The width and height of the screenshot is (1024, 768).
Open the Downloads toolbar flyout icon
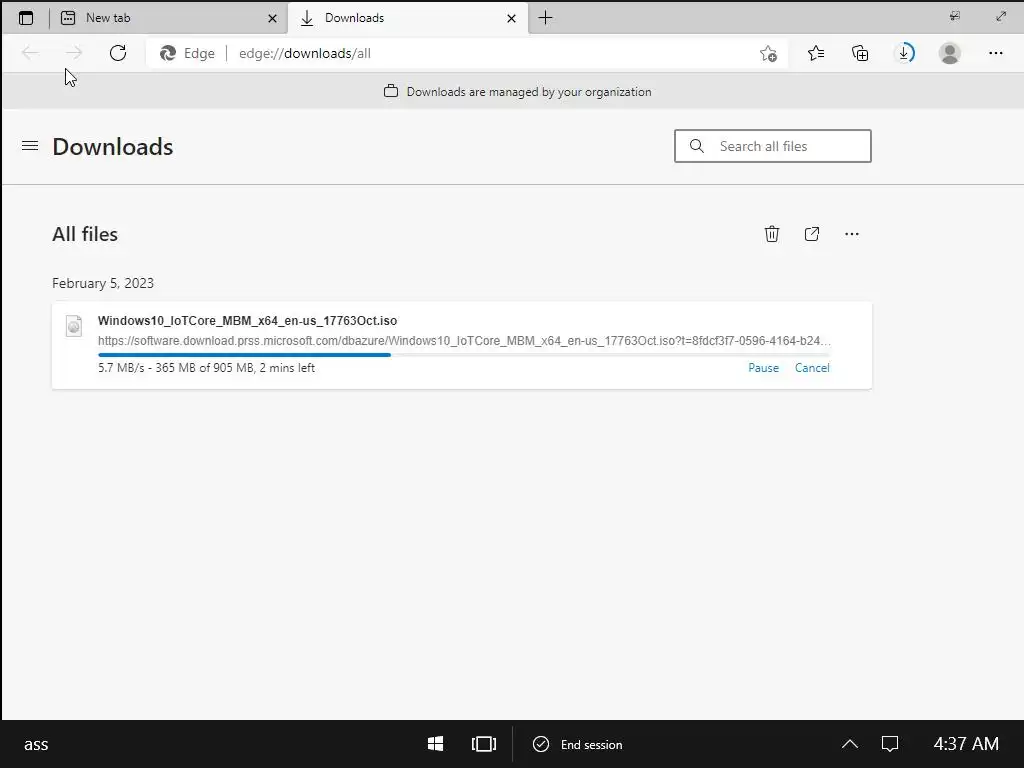point(904,53)
